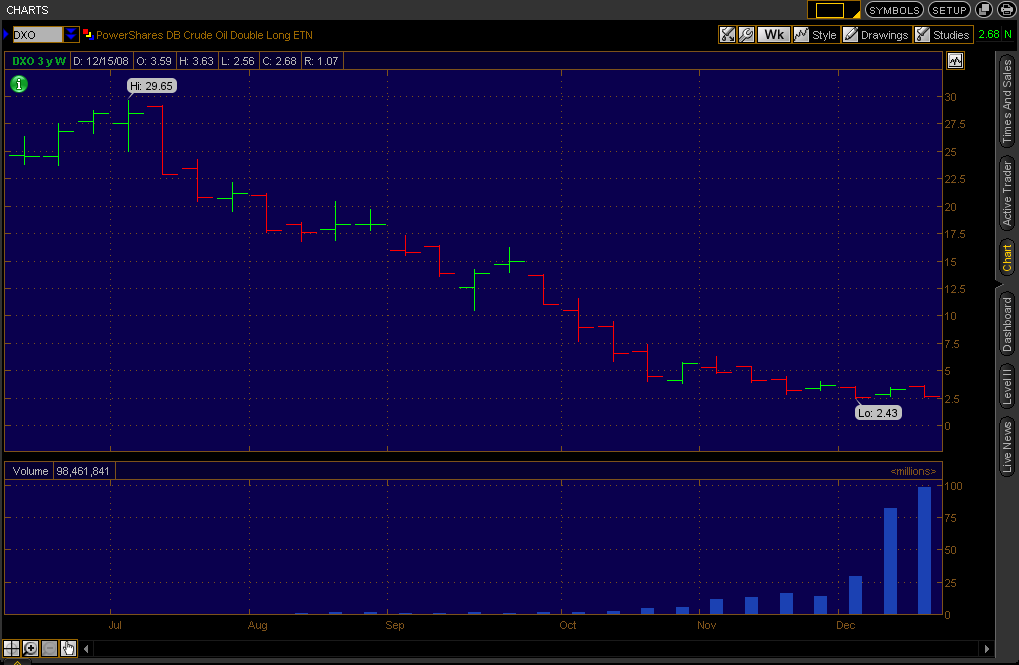Click the Volume study label
Image resolution: width=1019 pixels, height=665 pixels.
31,471
